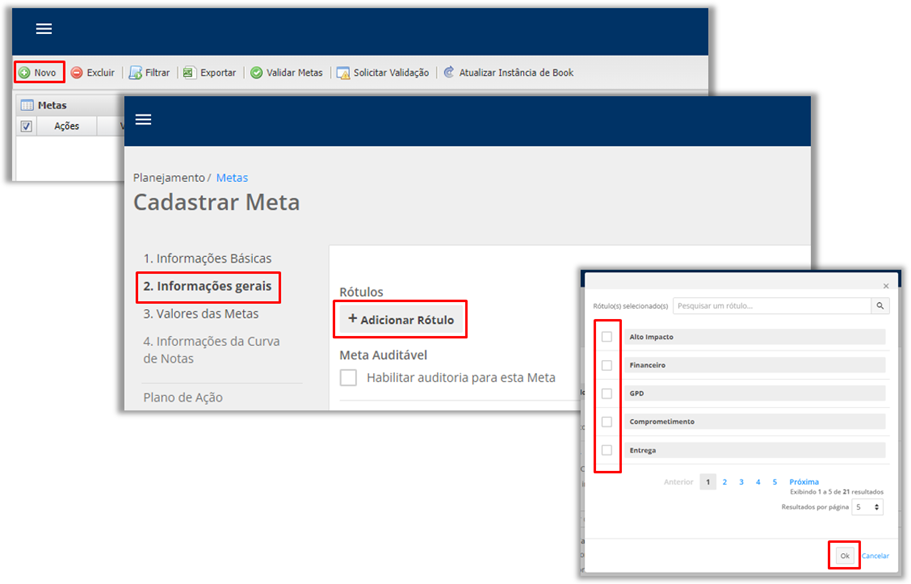Click the Novo green plus icon
Image resolution: width=911 pixels, height=584 pixels.
(x=24, y=73)
